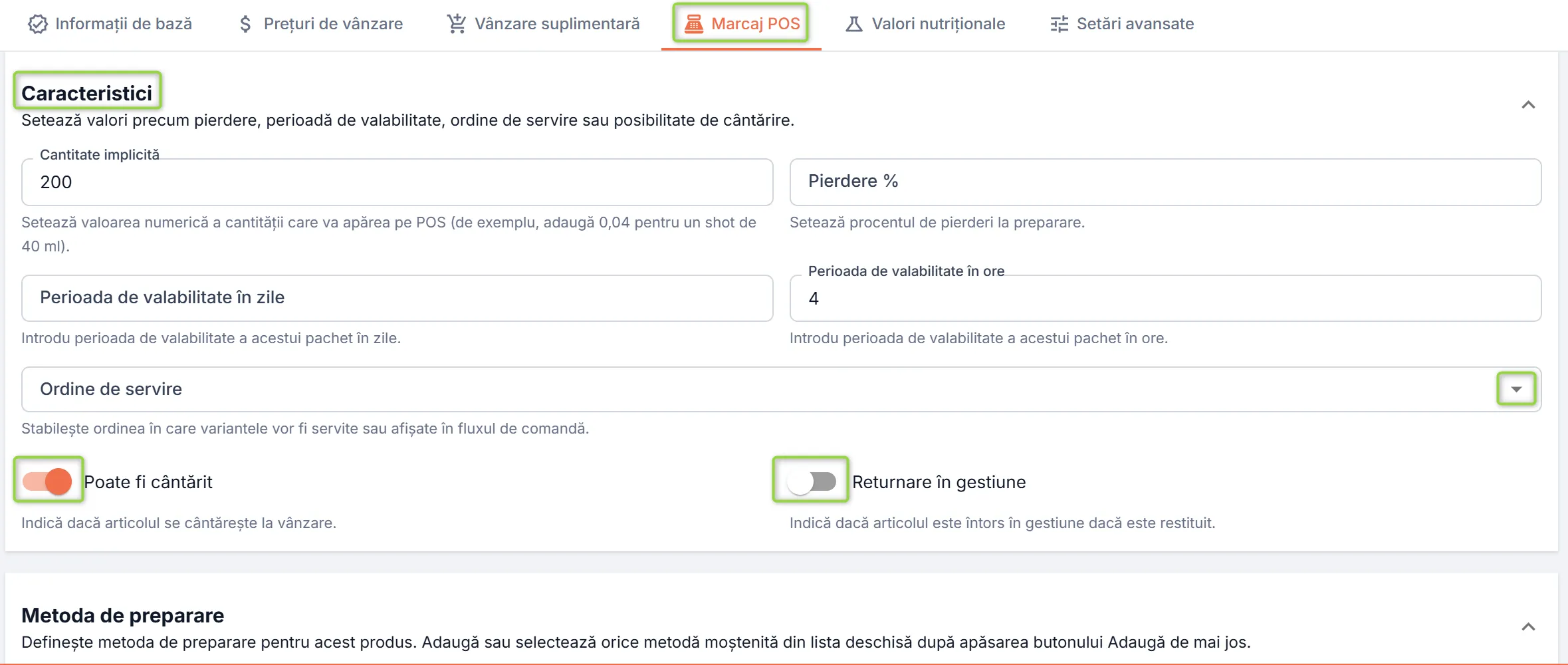Go to the Vânzare suplimentară tab
Image resolution: width=1568 pixels, height=665 pixels.
click(543, 24)
